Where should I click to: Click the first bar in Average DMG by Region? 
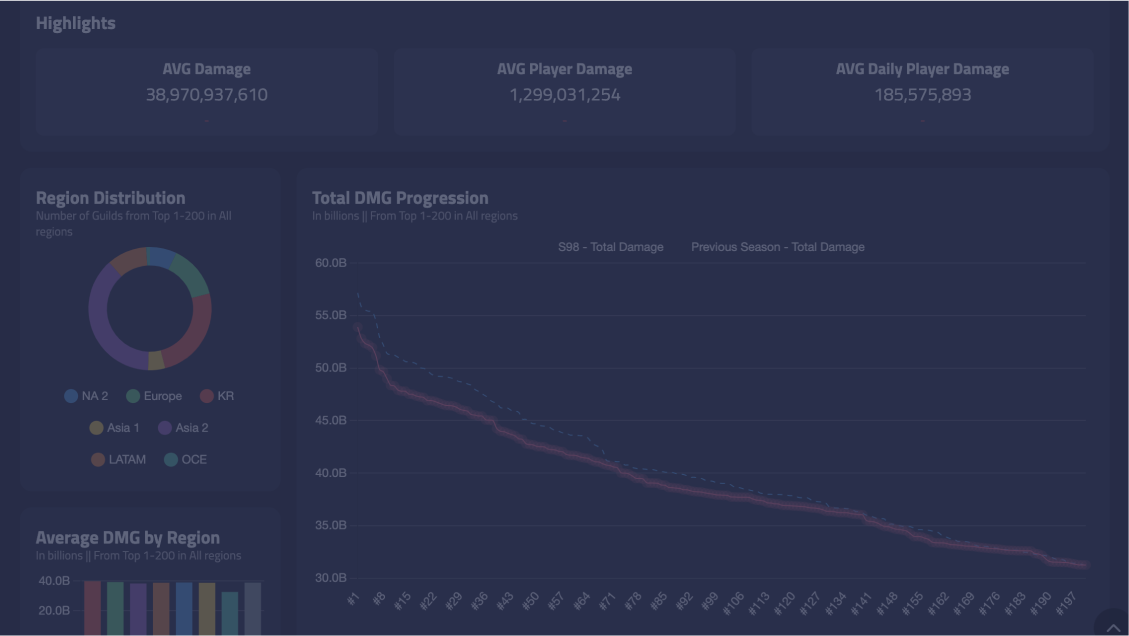(91, 607)
